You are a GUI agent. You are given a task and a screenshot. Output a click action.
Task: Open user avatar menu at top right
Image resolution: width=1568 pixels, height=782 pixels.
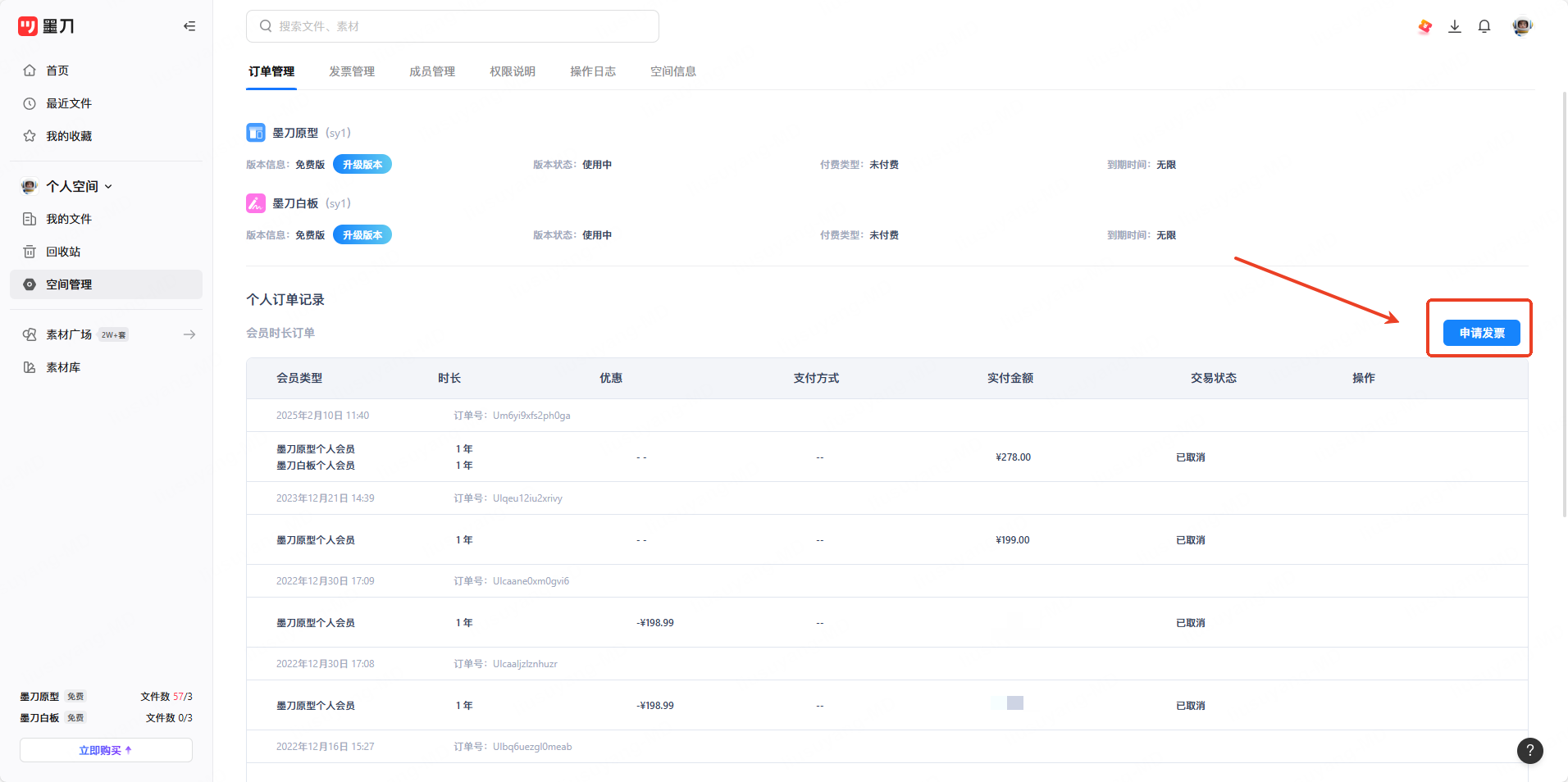tap(1522, 26)
